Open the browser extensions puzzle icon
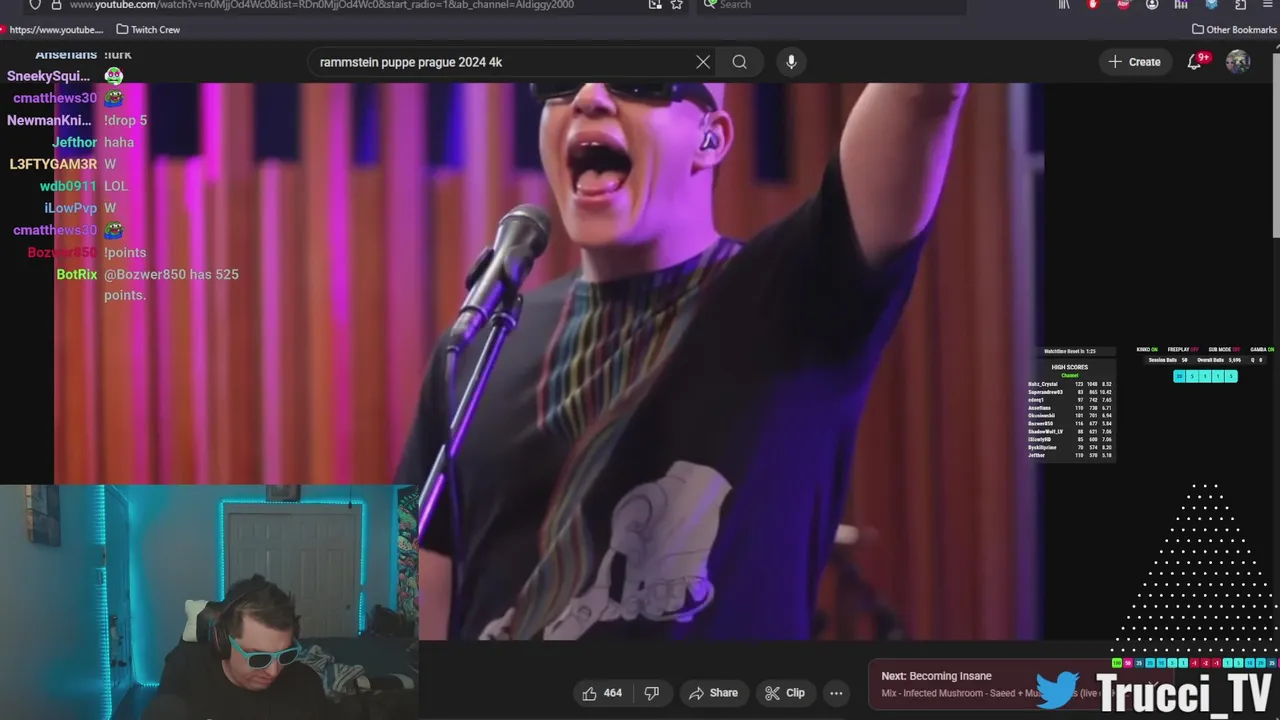This screenshot has height=720, width=1280. [x=1241, y=5]
